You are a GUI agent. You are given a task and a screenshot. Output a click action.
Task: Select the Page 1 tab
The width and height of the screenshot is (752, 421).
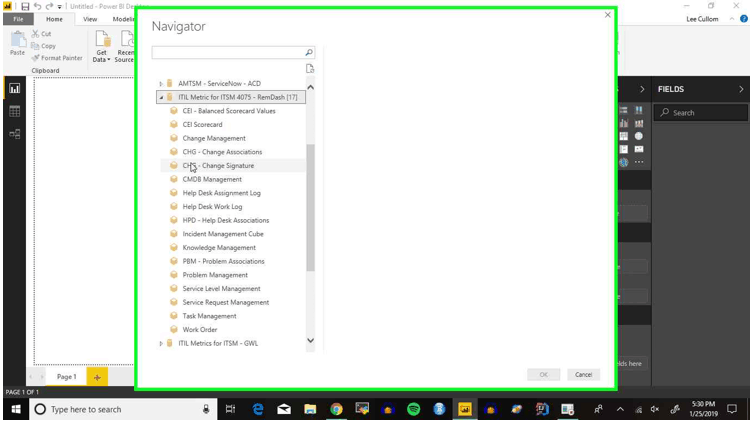point(67,377)
